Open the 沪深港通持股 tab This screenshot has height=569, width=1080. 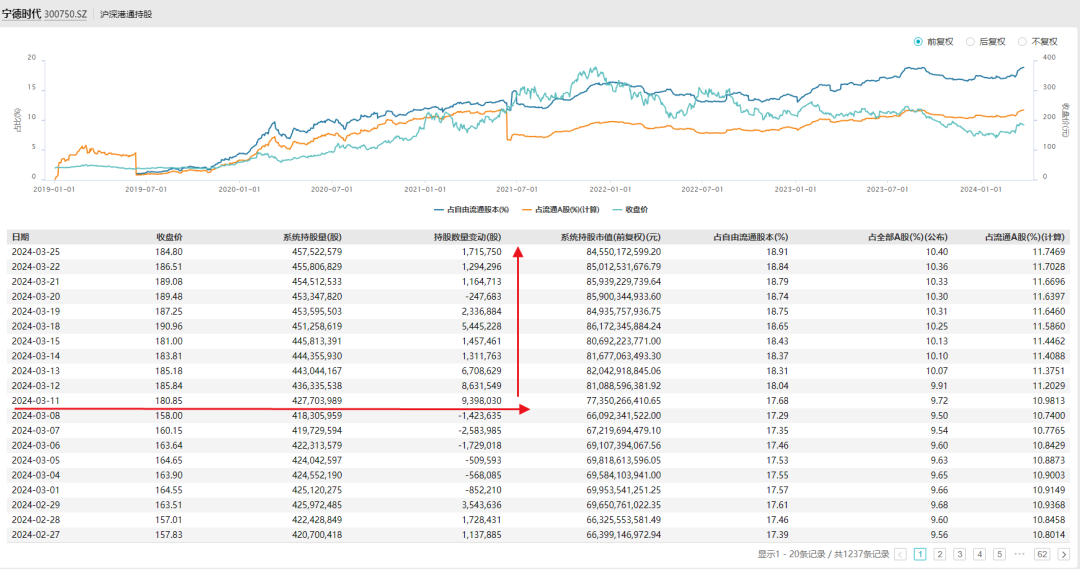(x=126, y=14)
